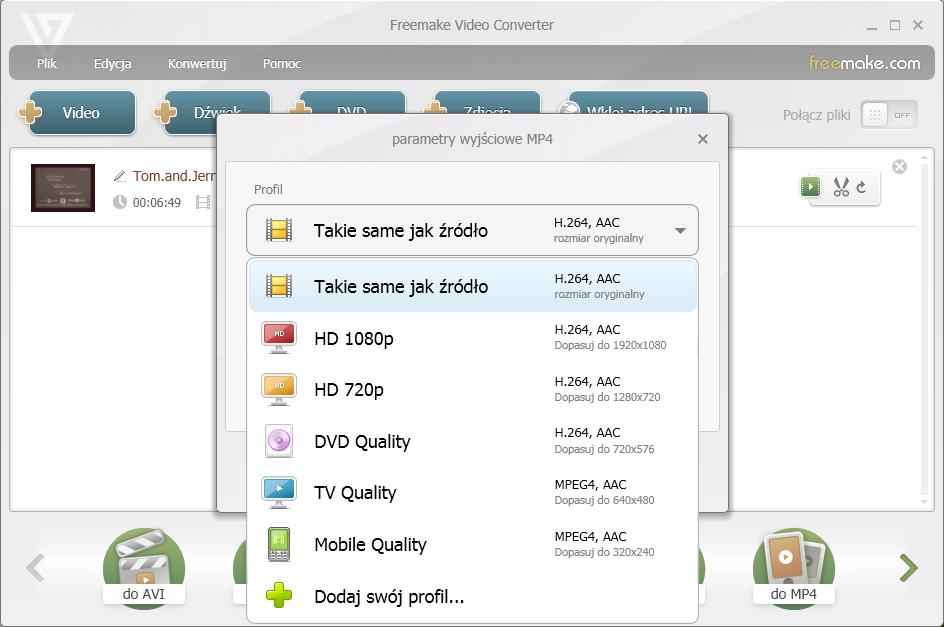Click the filmstrip icon in the profile list
This screenshot has height=627, width=944.
(x=279, y=285)
